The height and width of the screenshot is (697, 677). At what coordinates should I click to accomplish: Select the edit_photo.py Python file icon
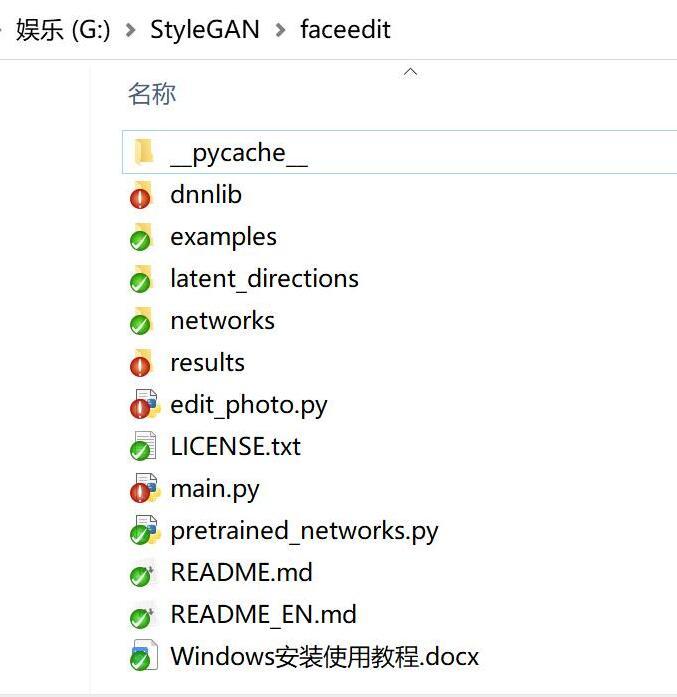tap(144, 404)
